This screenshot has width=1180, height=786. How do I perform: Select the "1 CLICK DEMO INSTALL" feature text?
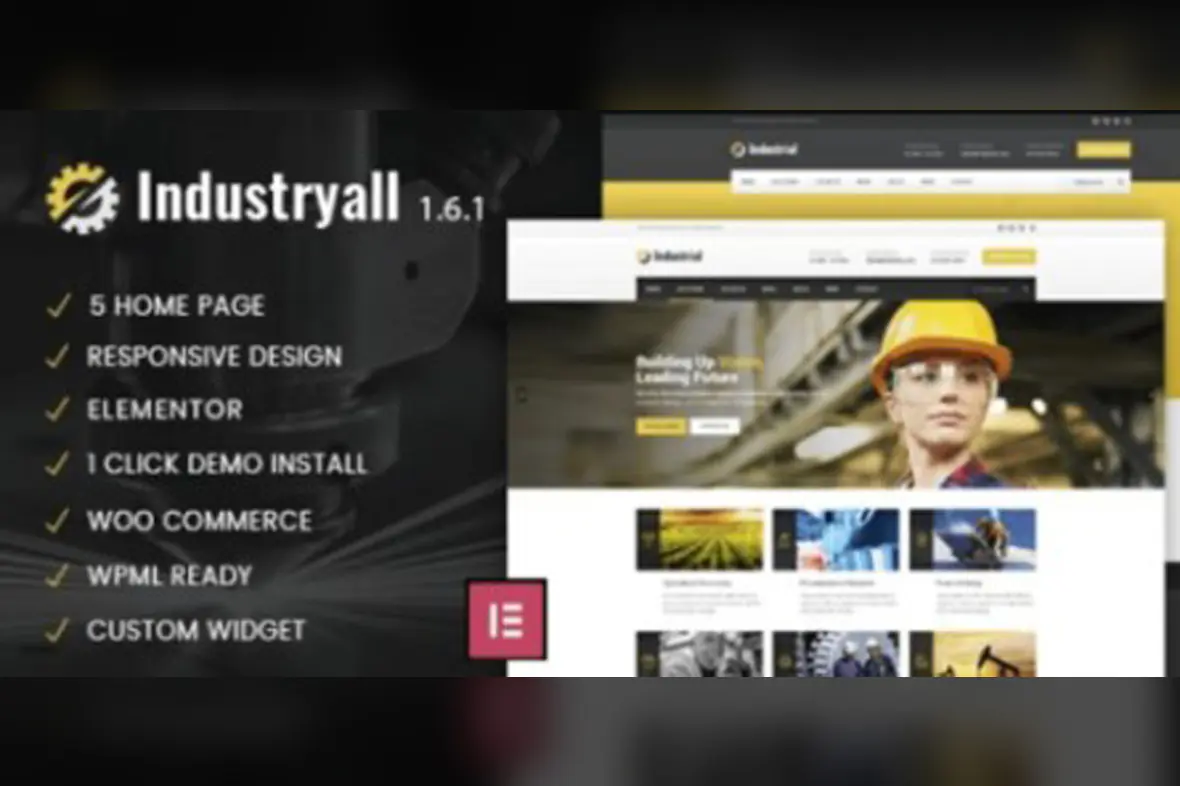click(227, 464)
